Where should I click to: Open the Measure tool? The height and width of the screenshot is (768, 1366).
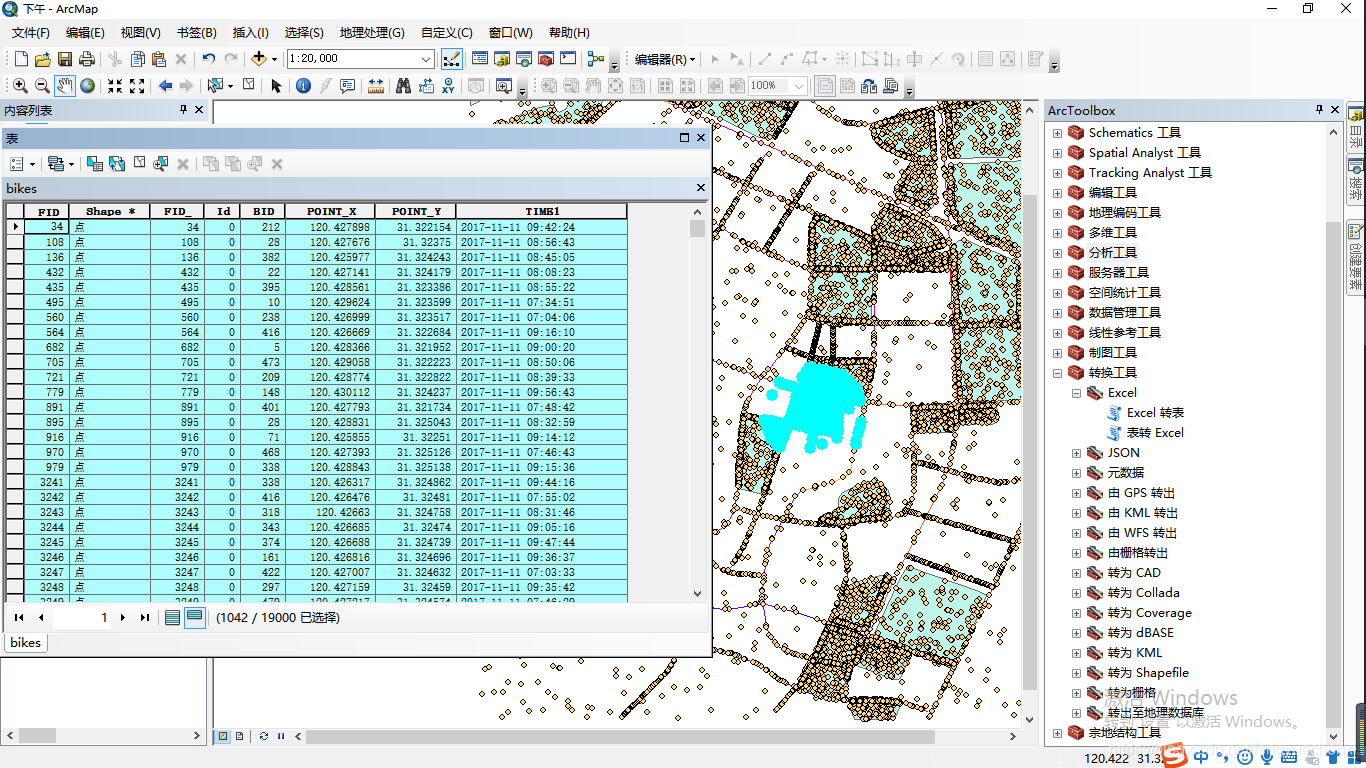[376, 86]
